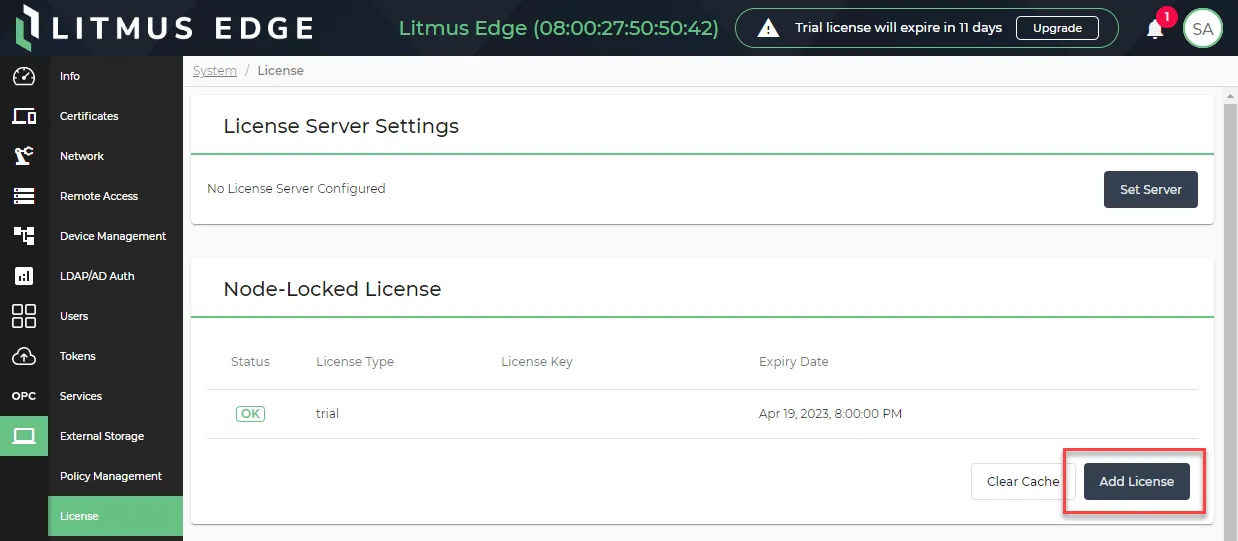
Task: Click the Upgrade button in banner
Action: (1057, 28)
